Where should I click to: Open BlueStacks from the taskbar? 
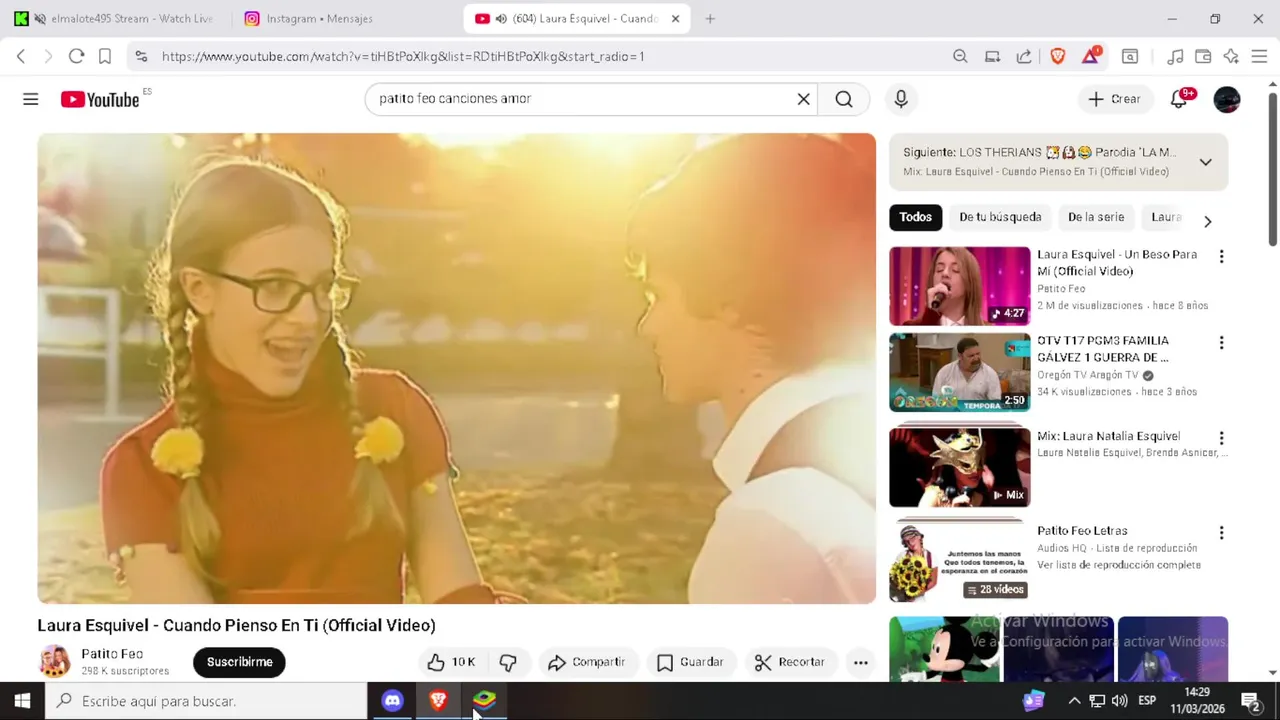point(484,700)
